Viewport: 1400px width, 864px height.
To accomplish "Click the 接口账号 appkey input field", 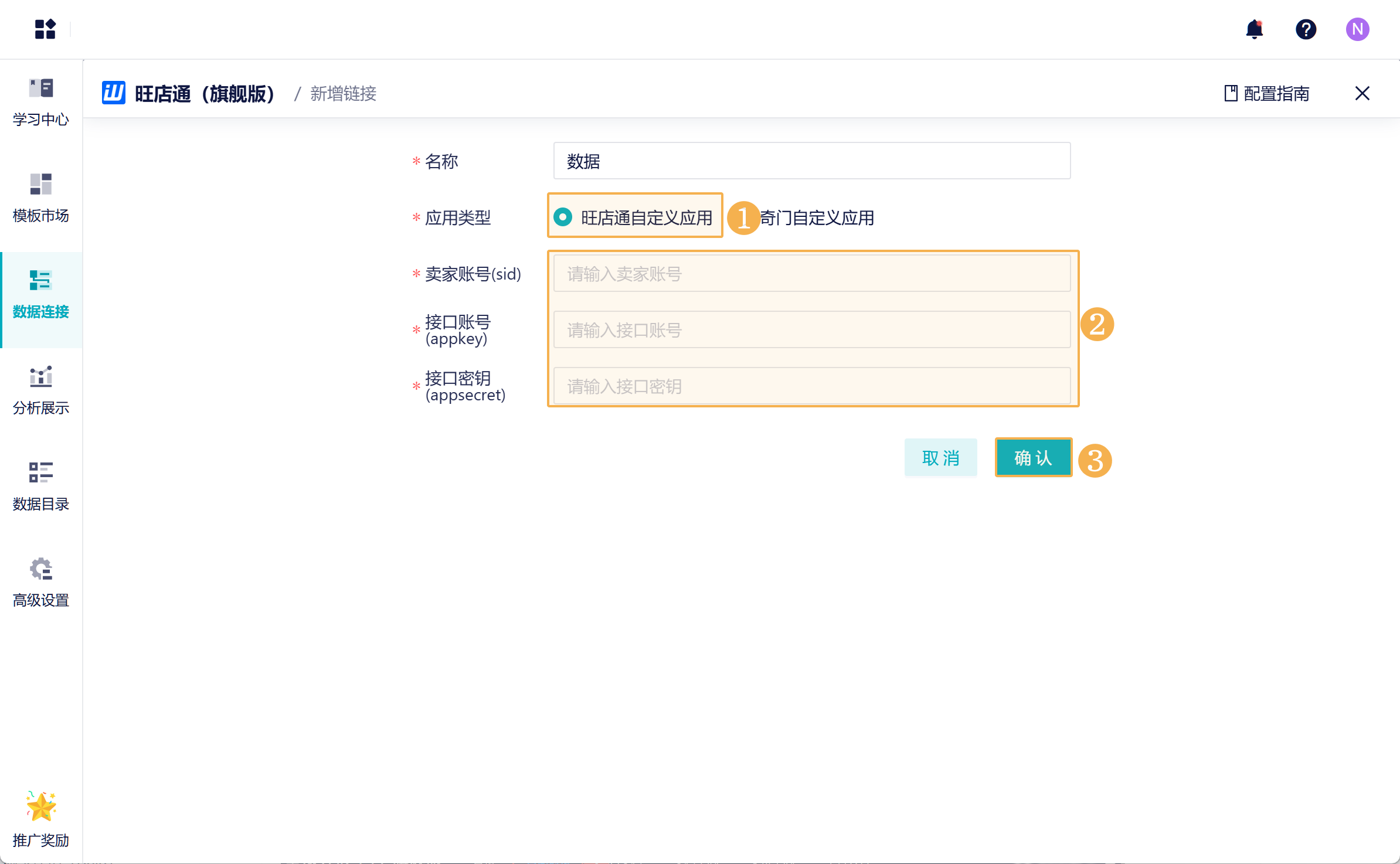I will (812, 329).
